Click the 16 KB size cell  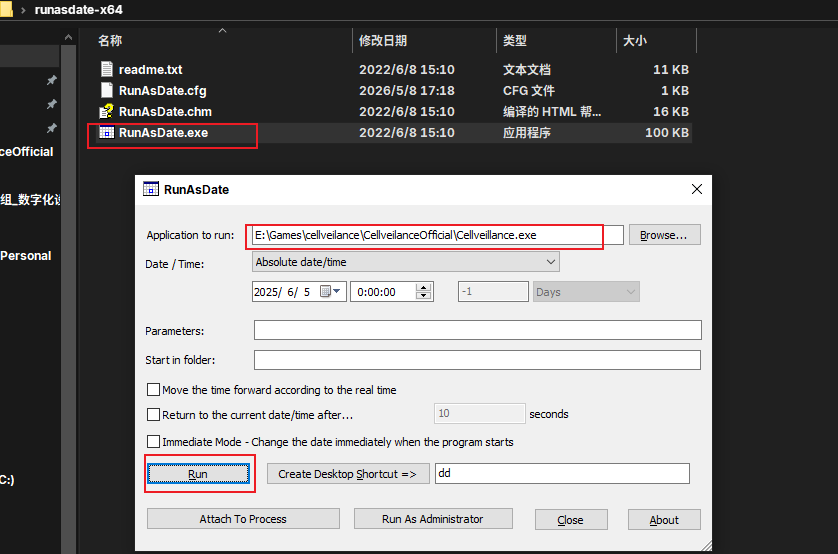[x=671, y=112]
